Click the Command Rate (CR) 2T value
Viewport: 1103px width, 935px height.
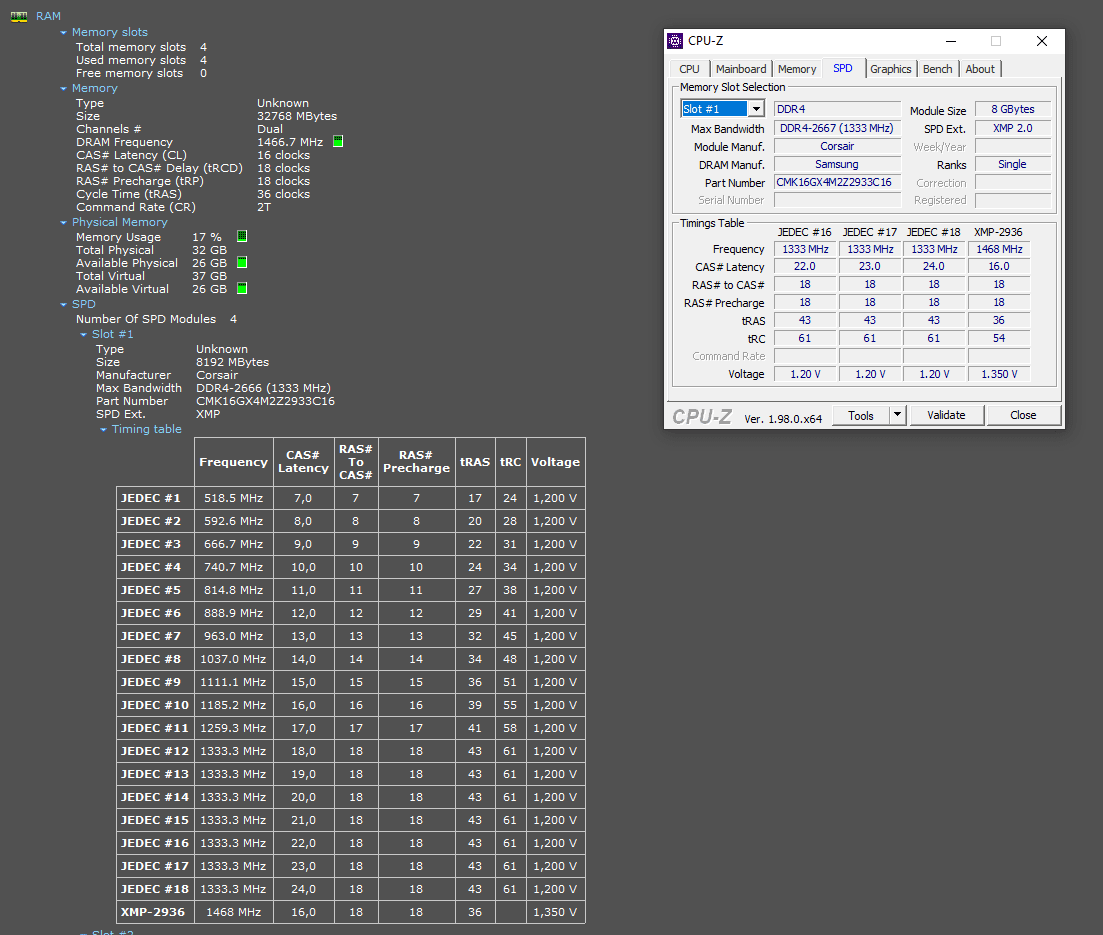pos(264,208)
